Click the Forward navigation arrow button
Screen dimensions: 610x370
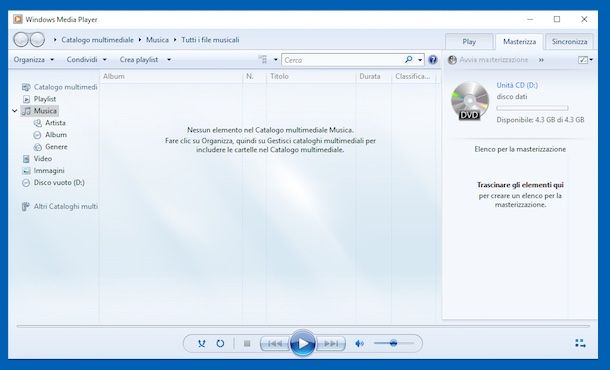click(37, 39)
